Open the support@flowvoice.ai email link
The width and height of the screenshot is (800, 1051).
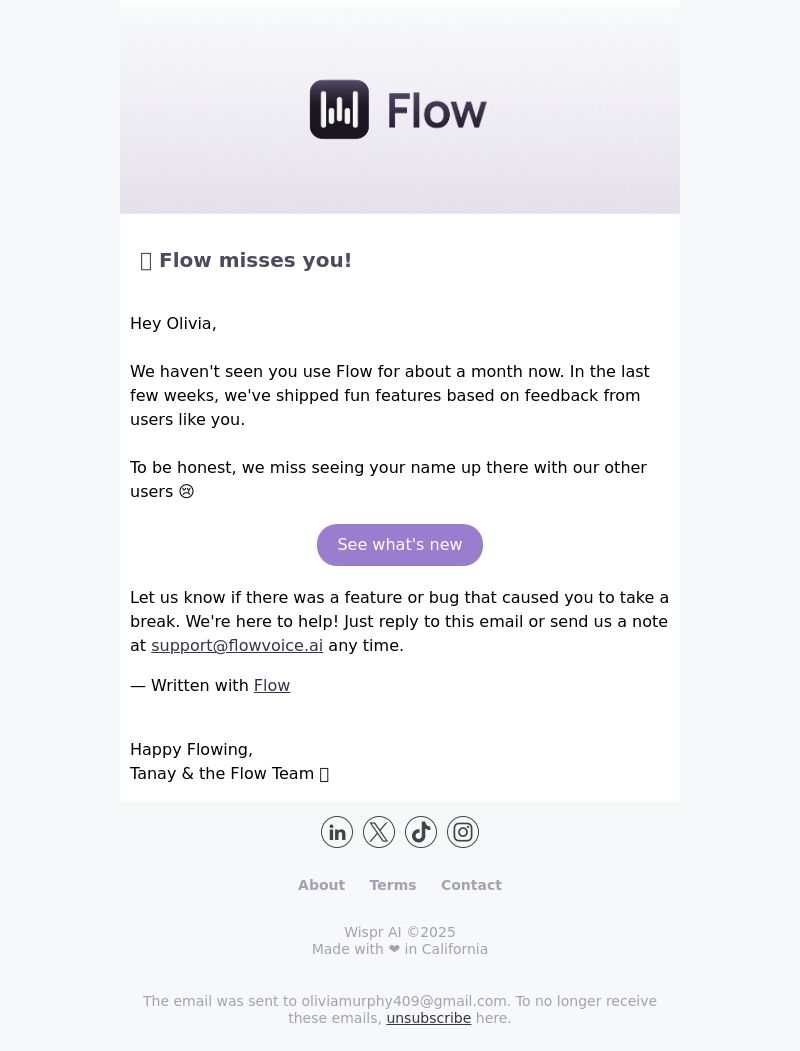click(237, 645)
